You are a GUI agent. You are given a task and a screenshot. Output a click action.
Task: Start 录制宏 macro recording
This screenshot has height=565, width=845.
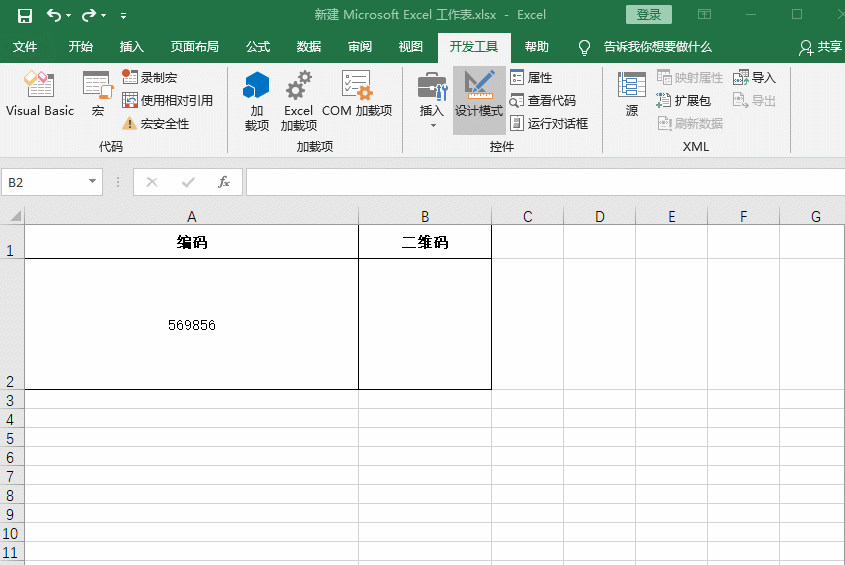click(x=150, y=77)
